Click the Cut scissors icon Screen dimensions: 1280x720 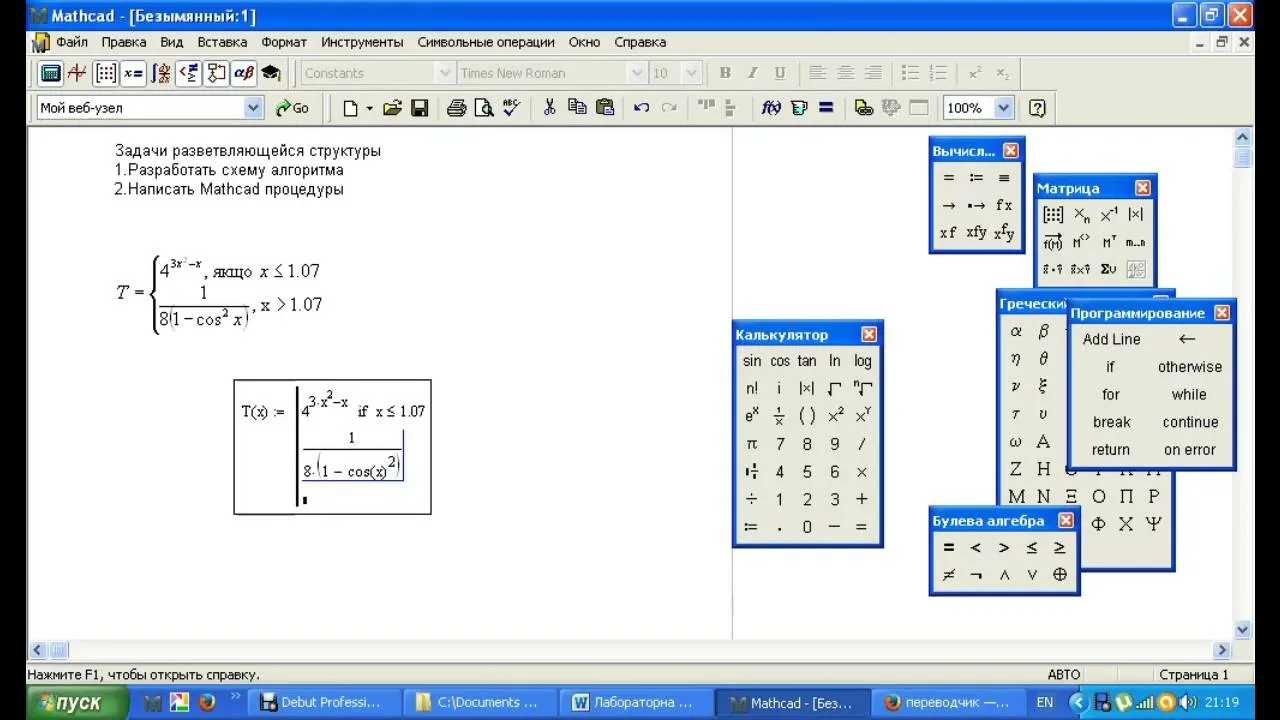(549, 108)
